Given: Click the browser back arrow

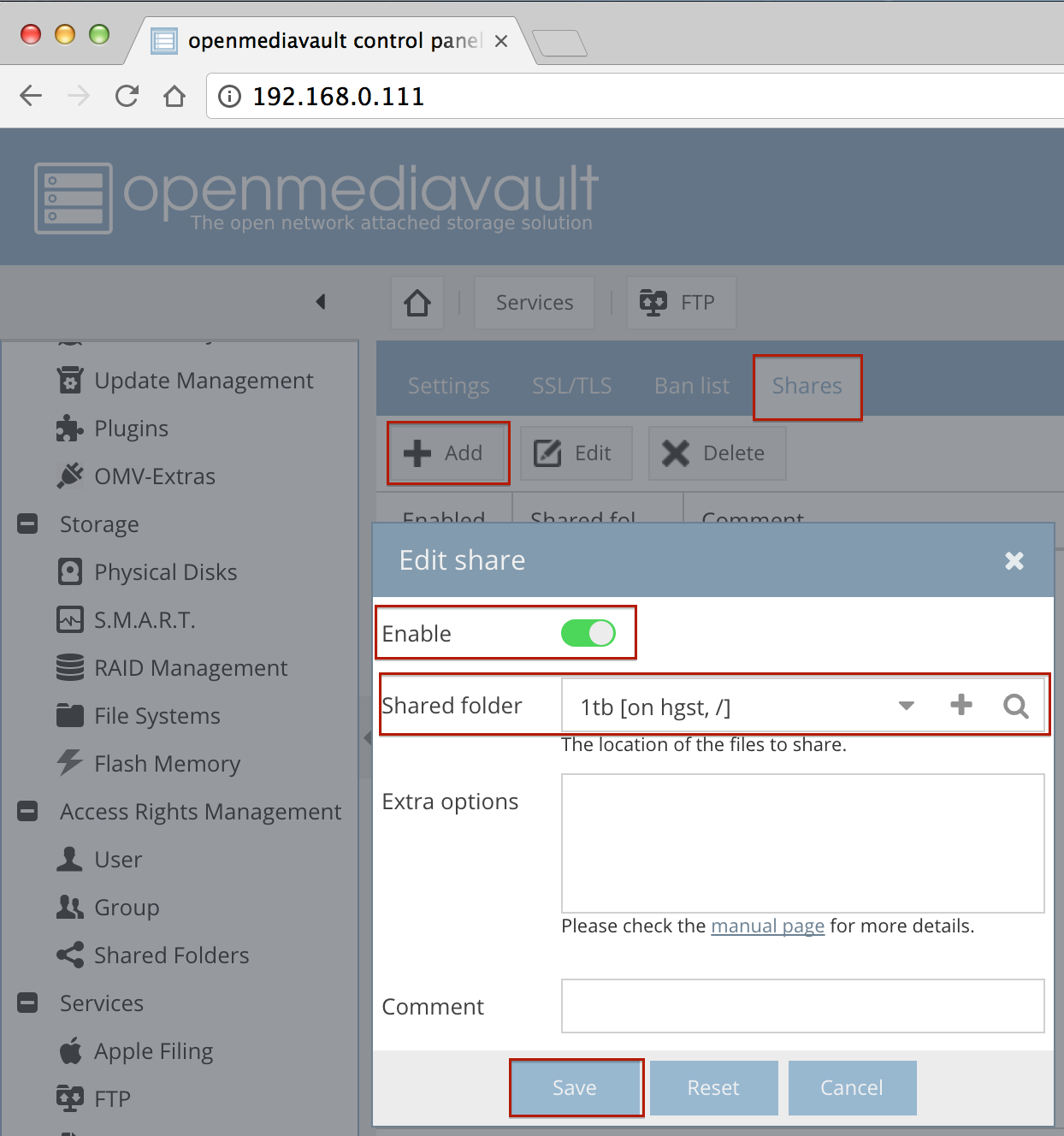Looking at the screenshot, I should click(31, 96).
